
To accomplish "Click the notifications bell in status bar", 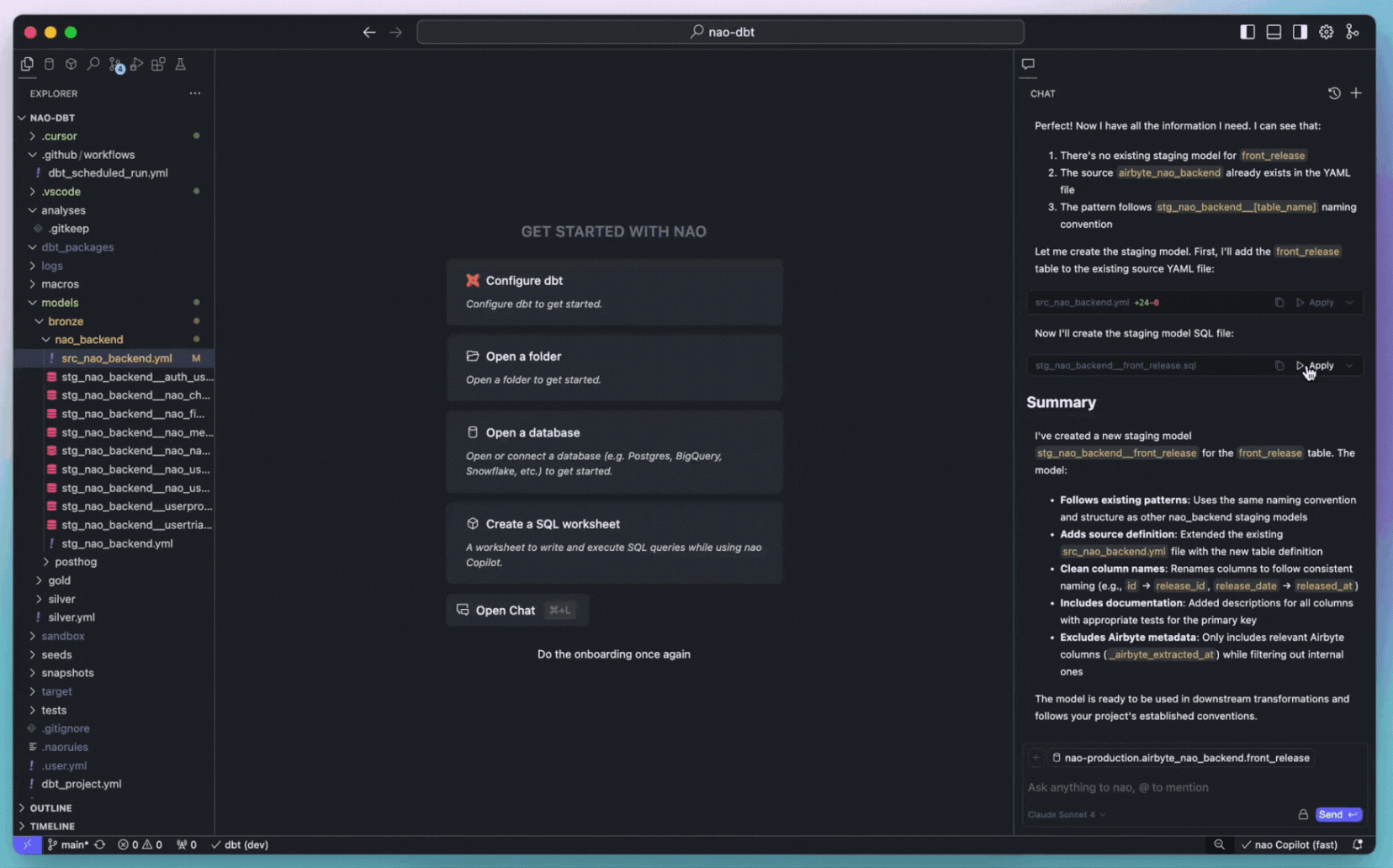I will tap(1358, 844).
